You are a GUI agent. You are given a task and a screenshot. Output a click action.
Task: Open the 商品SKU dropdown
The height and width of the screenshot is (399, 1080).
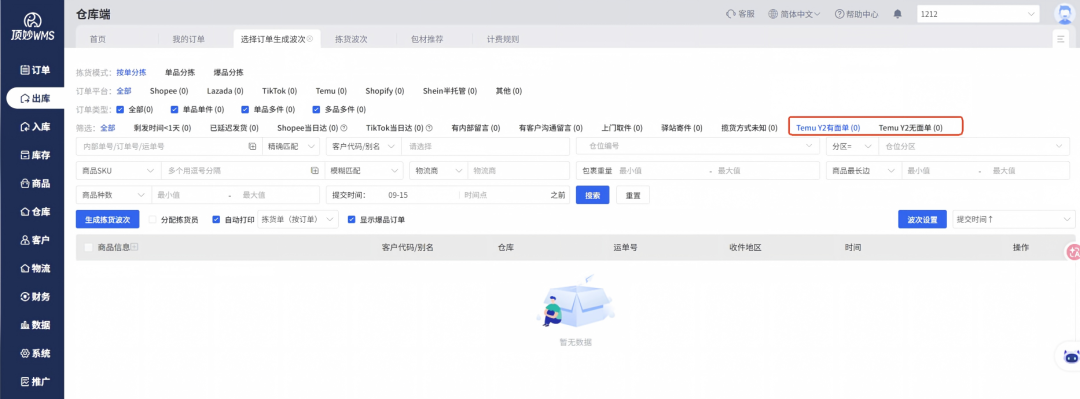(118, 170)
